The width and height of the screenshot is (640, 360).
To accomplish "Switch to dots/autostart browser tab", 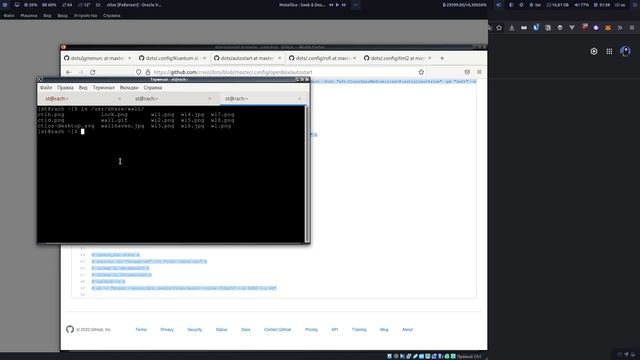I will click(x=247, y=58).
